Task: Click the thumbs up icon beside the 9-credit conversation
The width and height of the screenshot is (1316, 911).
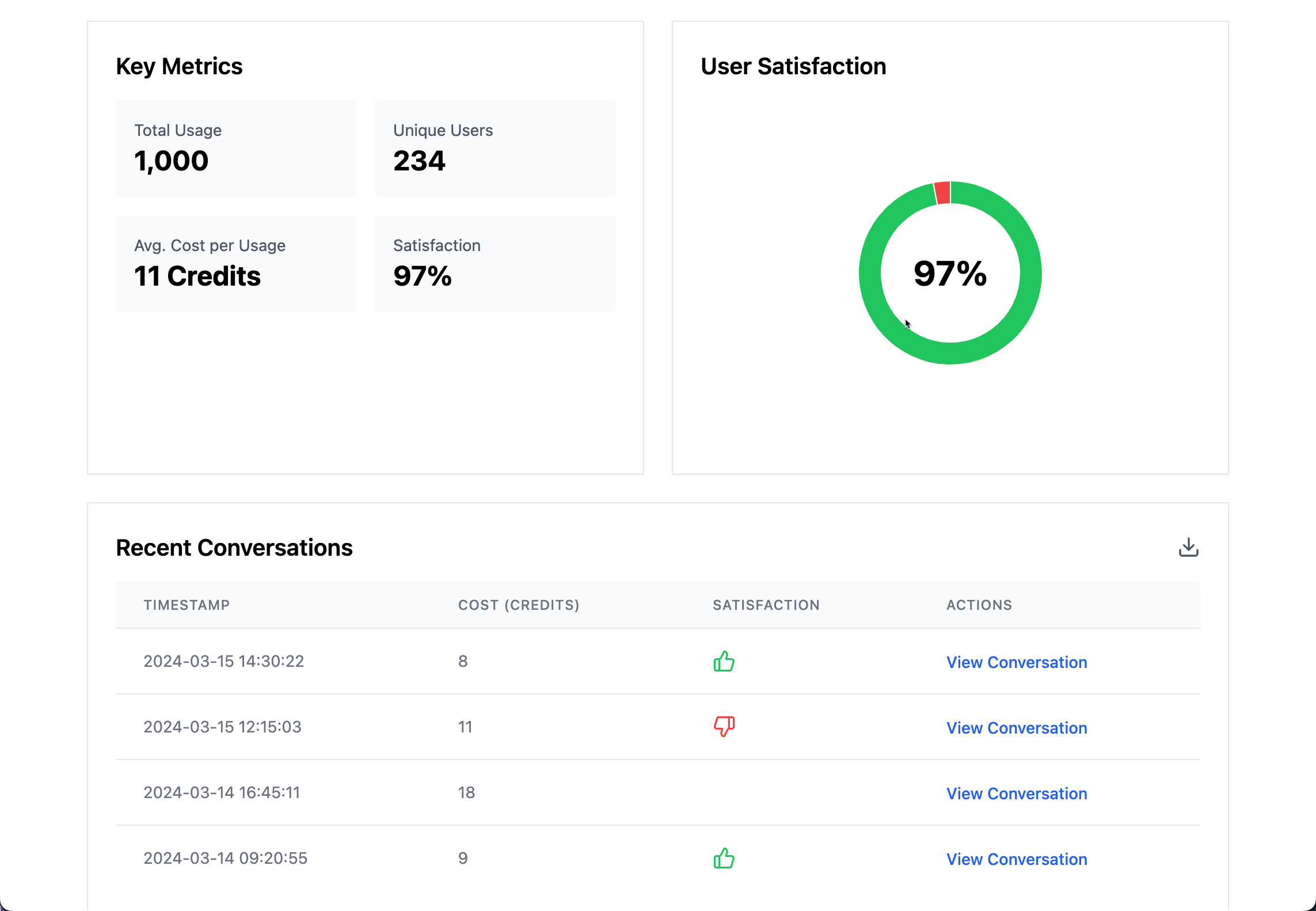Action: point(724,859)
